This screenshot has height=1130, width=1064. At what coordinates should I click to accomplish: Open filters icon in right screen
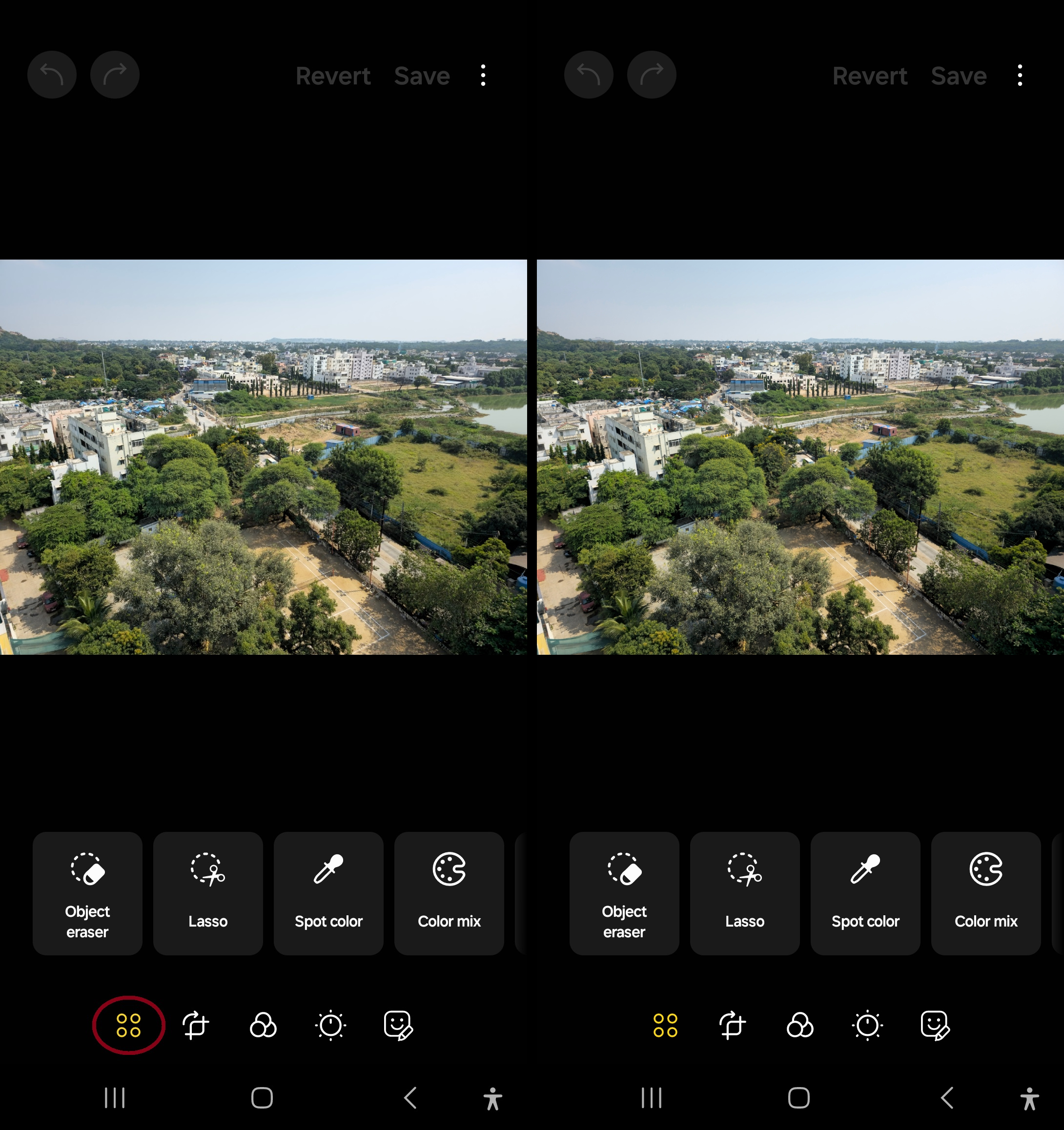click(x=799, y=1025)
